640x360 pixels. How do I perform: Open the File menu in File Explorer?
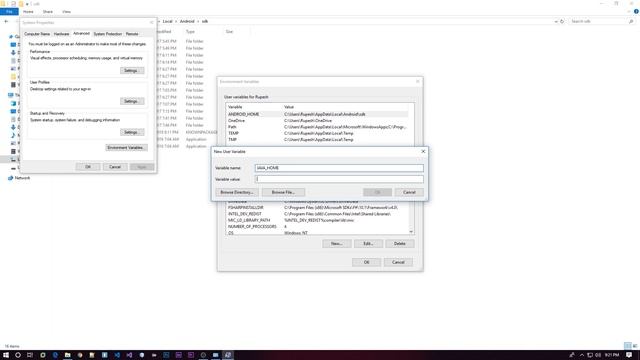pos(9,12)
